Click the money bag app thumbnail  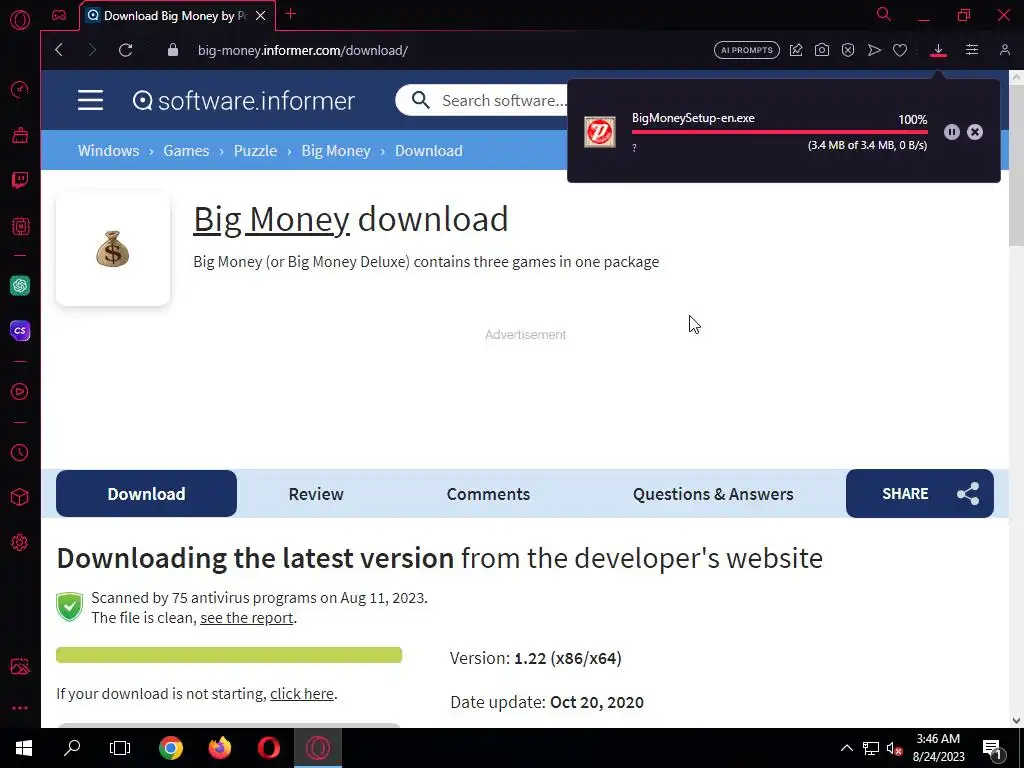113,249
